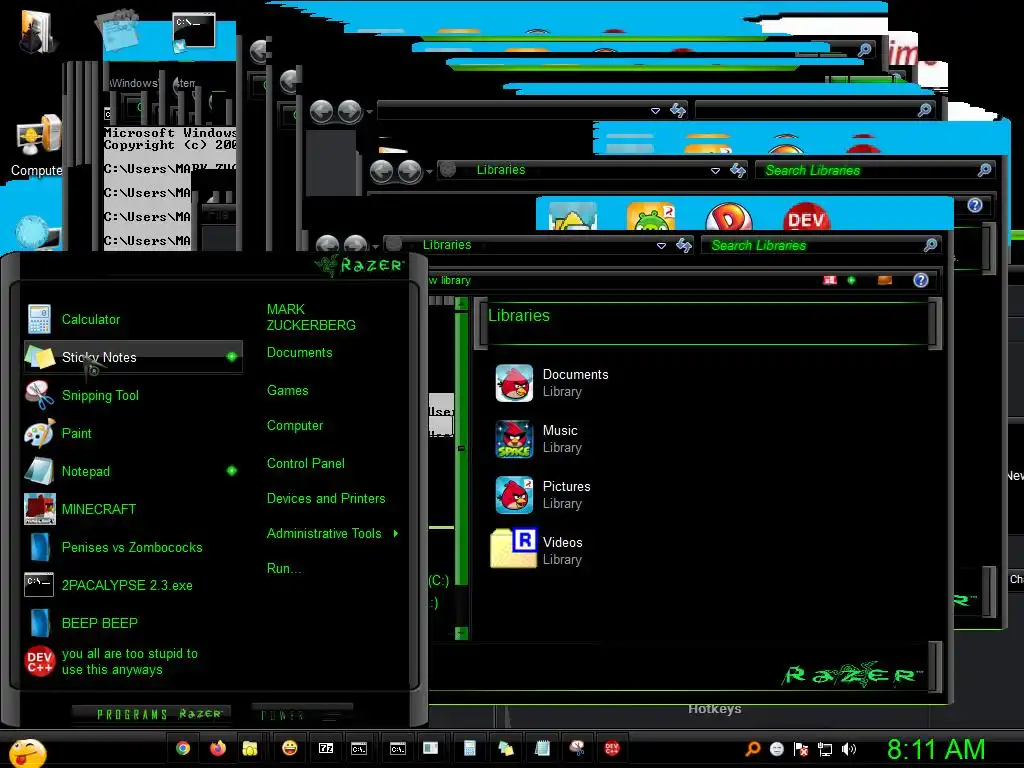Open the Run... dialog entry
Viewport: 1024px width, 768px height.
point(284,569)
